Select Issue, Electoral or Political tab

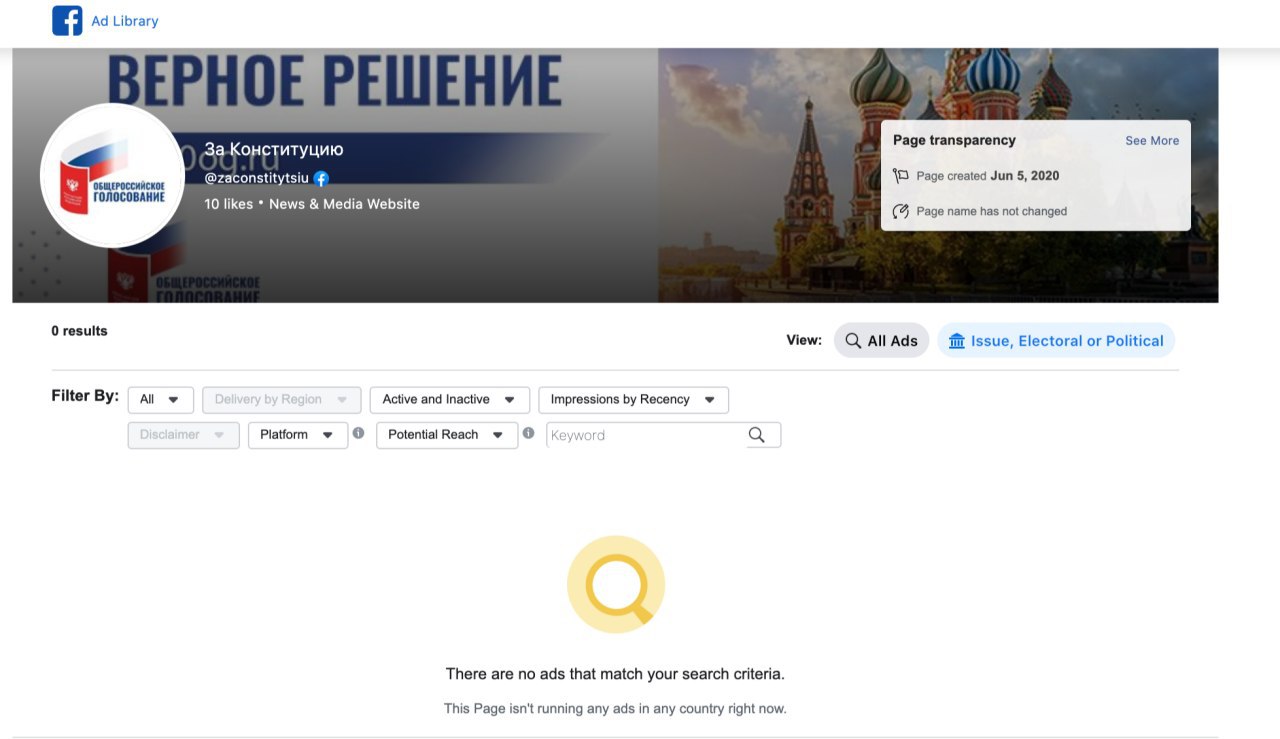pos(1056,341)
